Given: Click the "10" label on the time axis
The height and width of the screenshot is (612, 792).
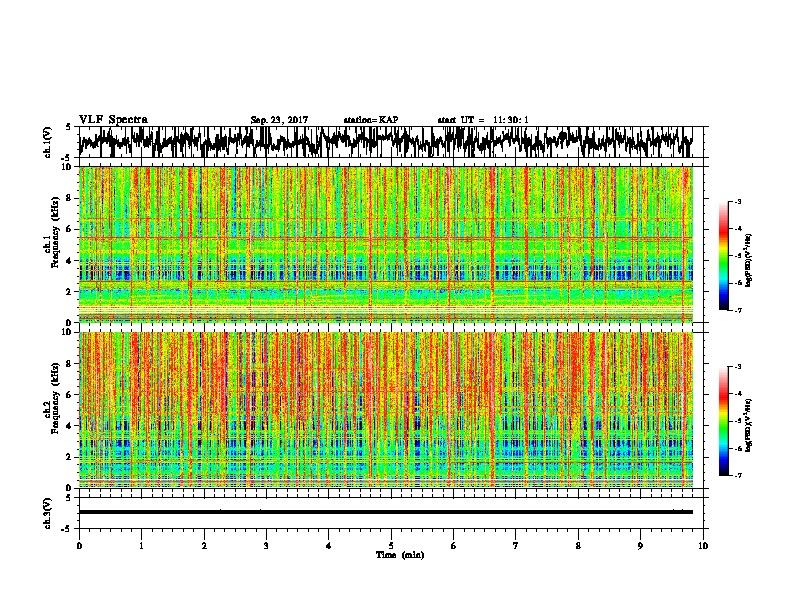Looking at the screenshot, I should click(x=703, y=546).
